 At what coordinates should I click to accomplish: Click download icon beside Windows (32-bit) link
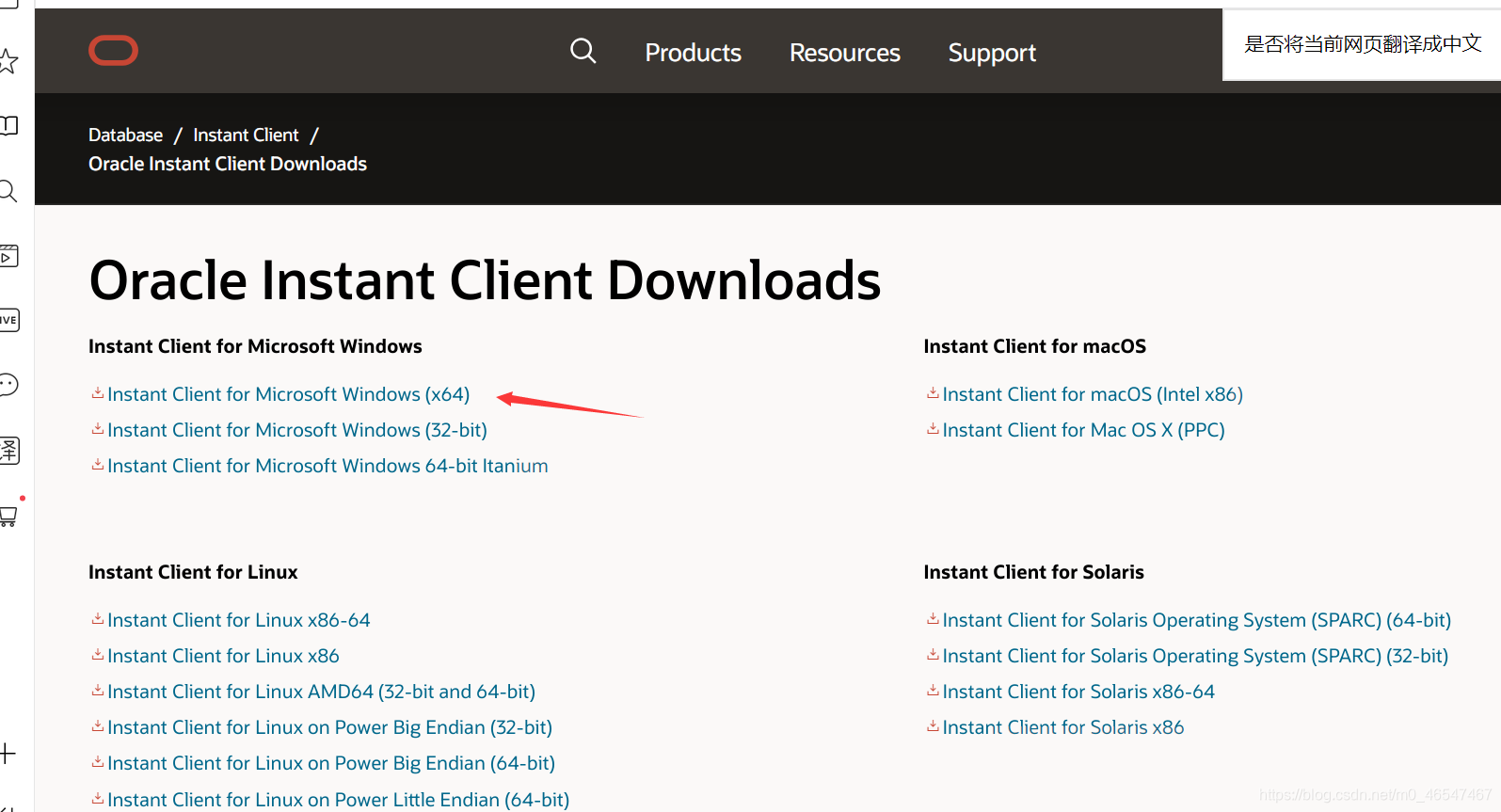tap(97, 429)
